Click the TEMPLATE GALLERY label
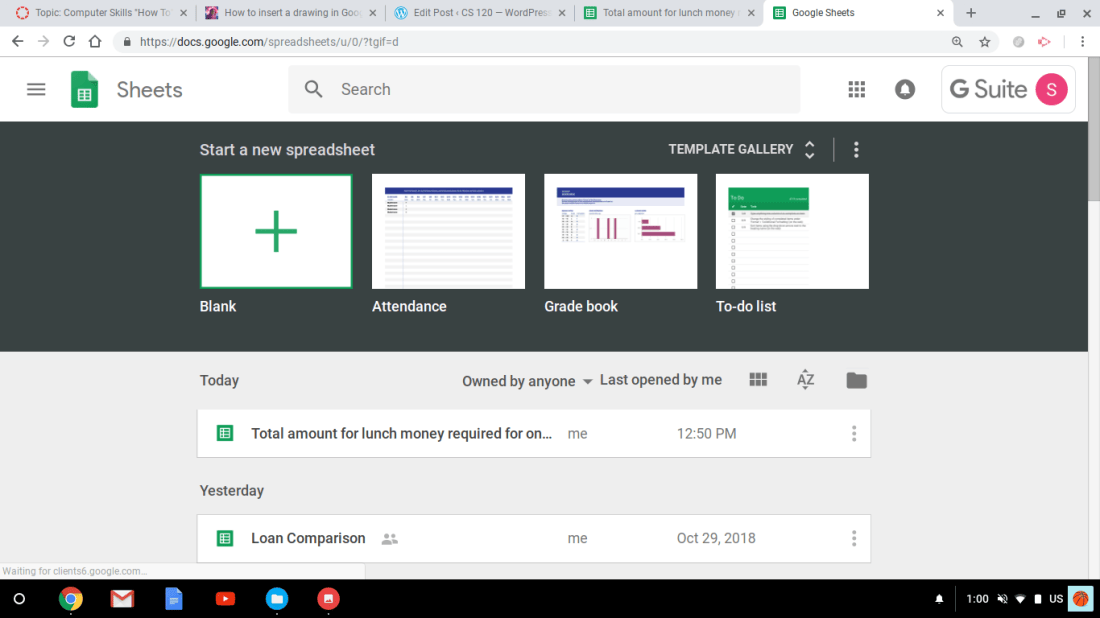1100x618 pixels. pyautogui.click(x=730, y=149)
